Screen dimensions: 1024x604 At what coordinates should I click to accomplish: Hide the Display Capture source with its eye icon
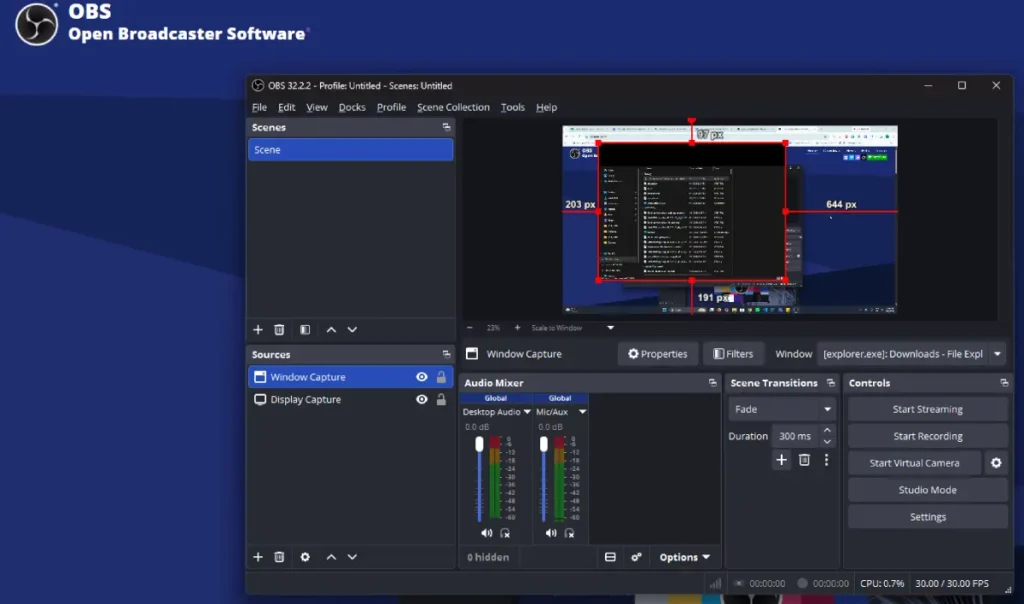point(422,400)
